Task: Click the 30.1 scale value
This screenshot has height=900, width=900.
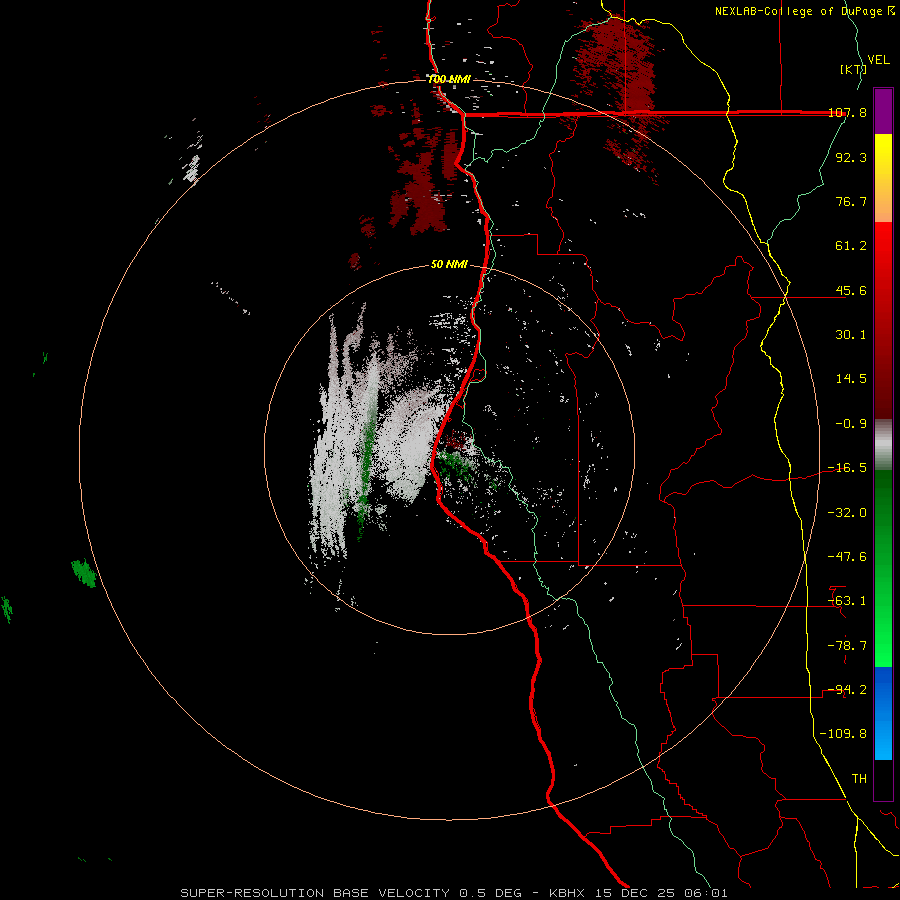Action: click(851, 335)
